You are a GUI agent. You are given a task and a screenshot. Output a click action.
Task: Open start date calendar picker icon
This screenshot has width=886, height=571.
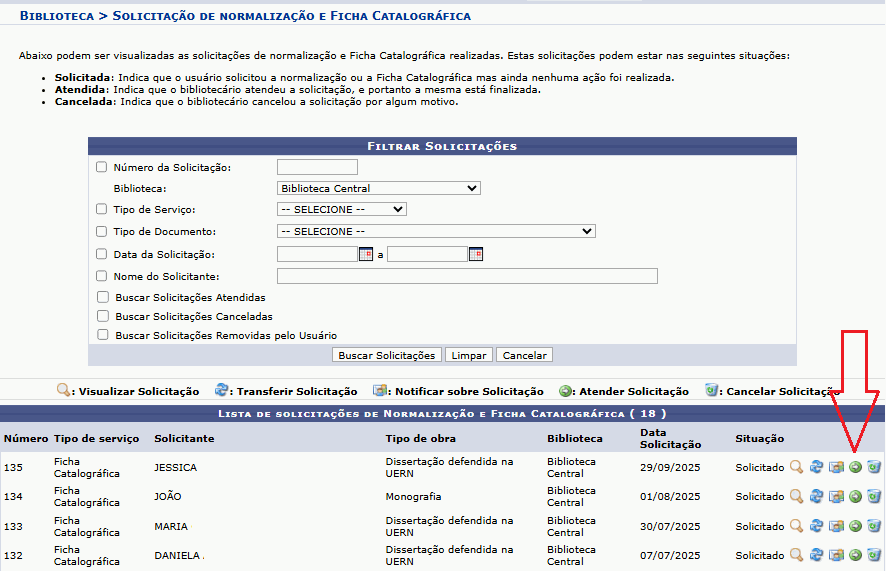(x=366, y=254)
